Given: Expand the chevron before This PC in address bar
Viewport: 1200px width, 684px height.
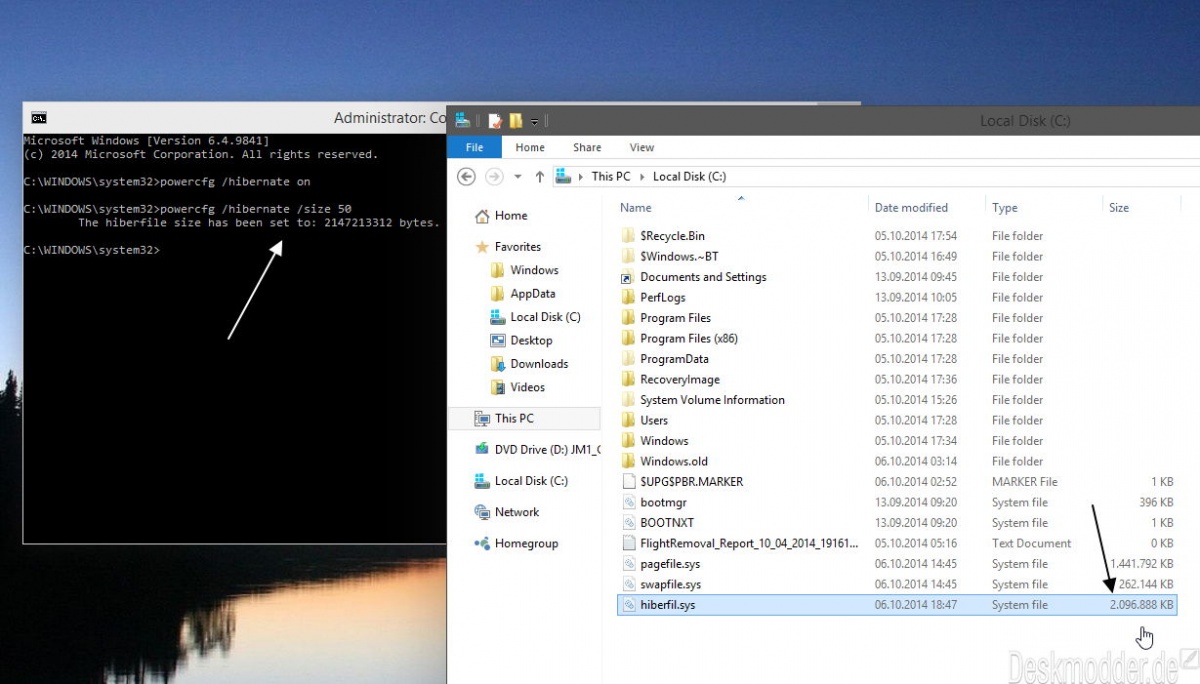Looking at the screenshot, I should pos(582,177).
